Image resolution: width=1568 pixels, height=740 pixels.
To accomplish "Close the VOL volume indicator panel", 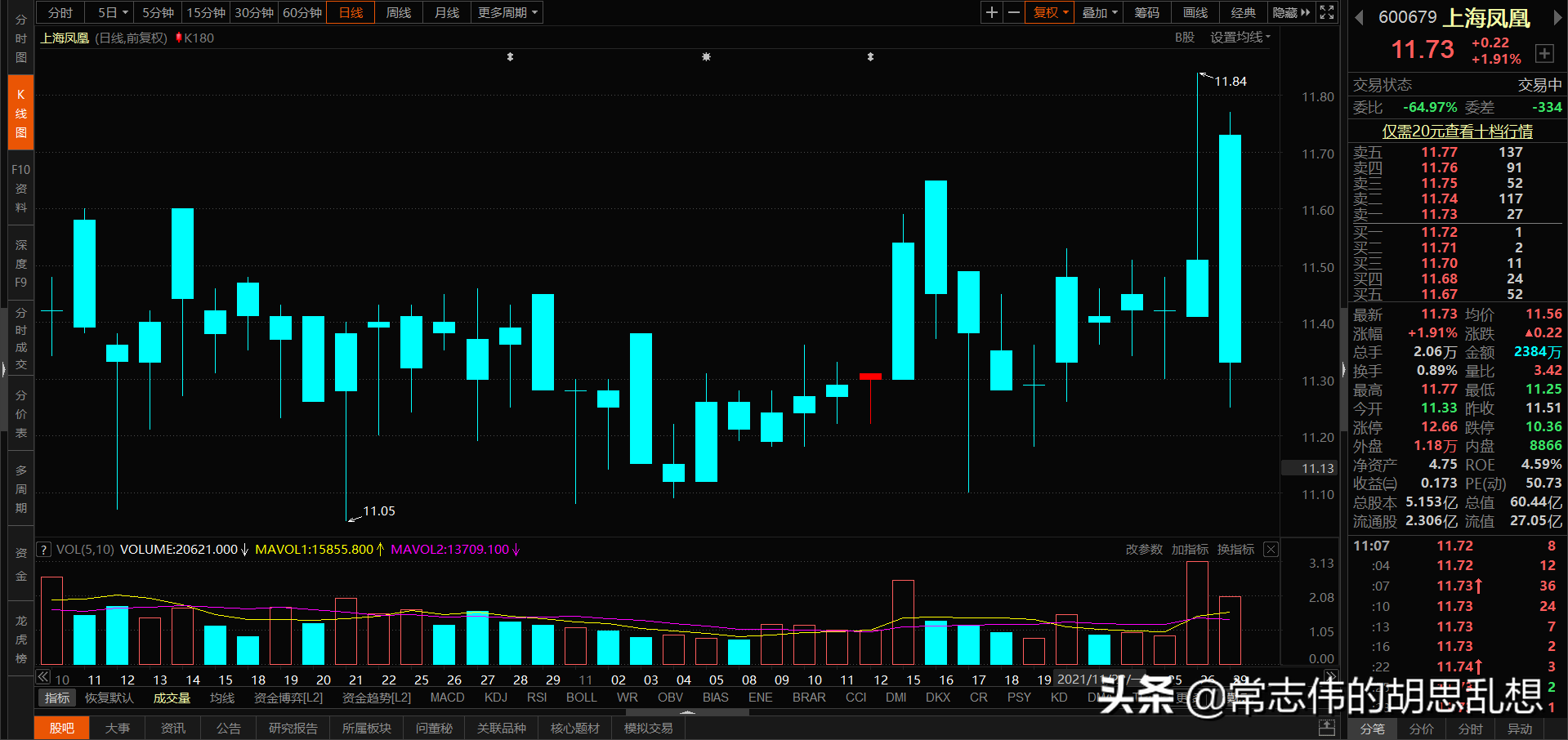I will point(1270,549).
